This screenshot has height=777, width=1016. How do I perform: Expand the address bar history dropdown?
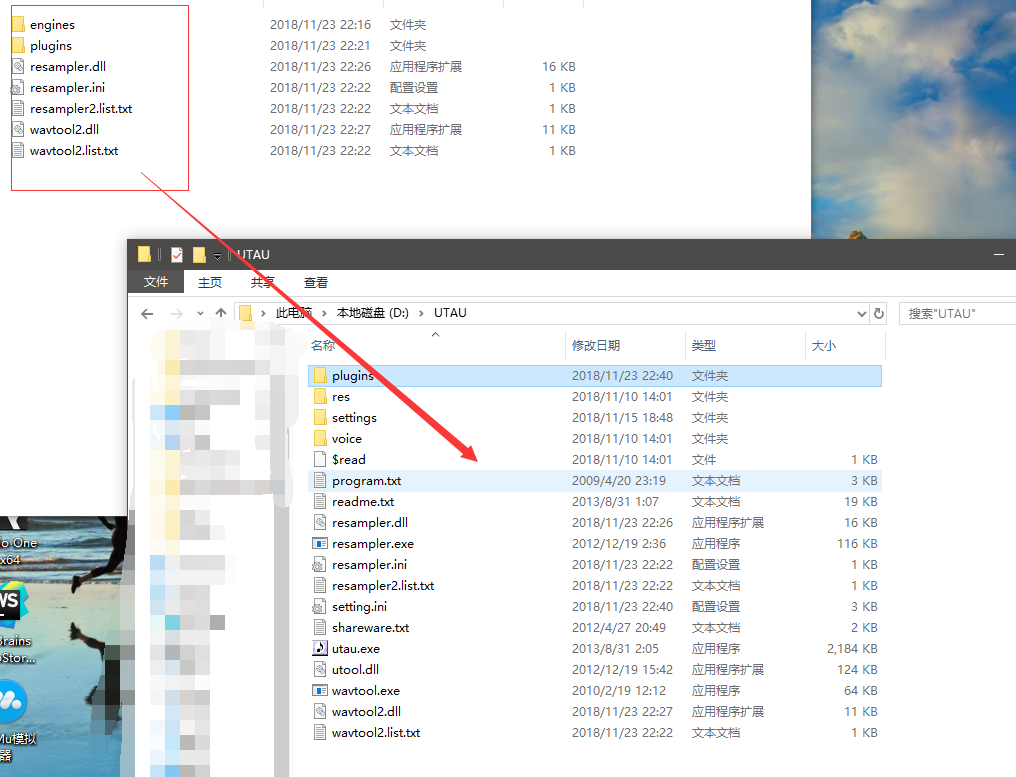[862, 314]
